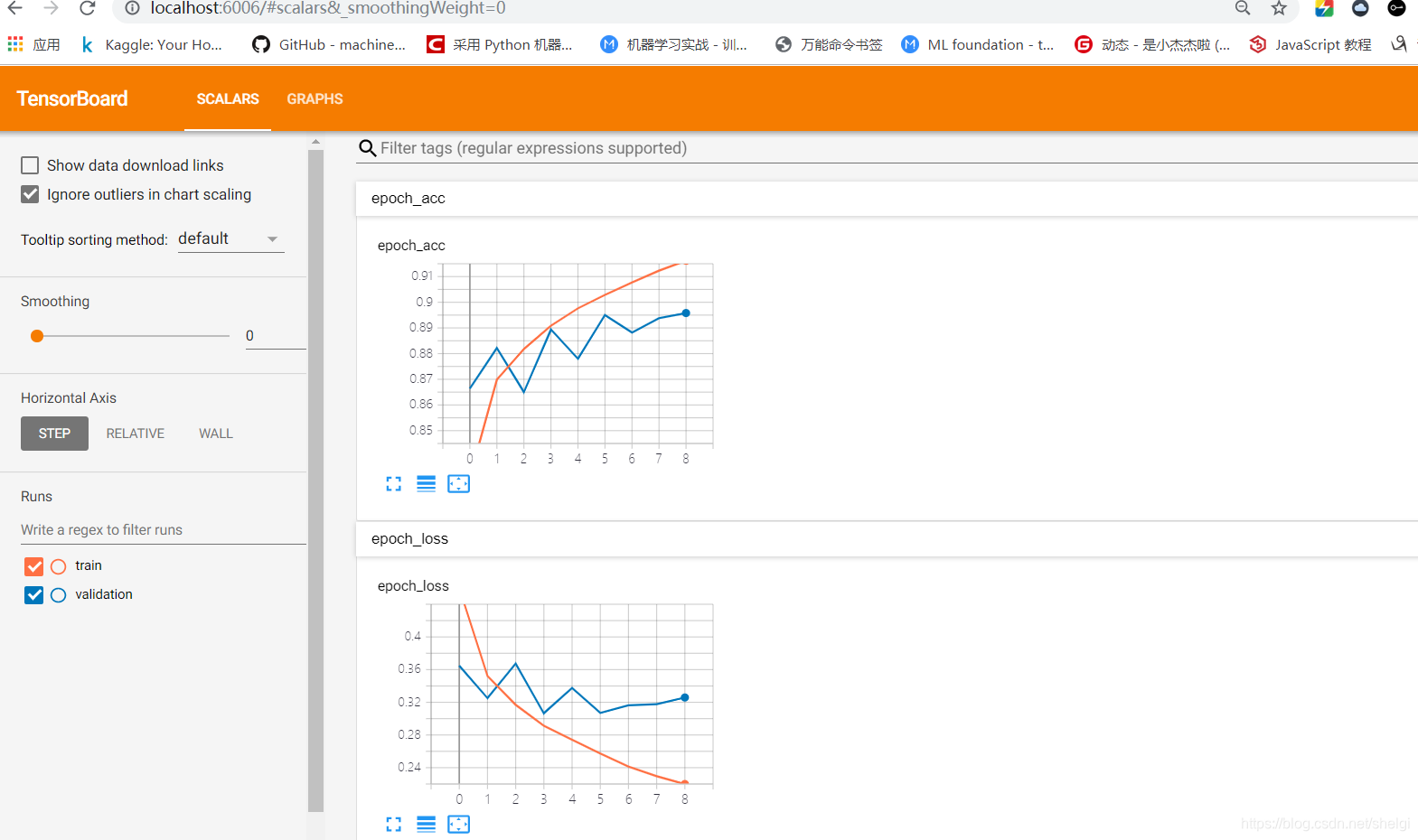Click the Horizontal Axis label
Screen dimensions: 1418x840
69,398
